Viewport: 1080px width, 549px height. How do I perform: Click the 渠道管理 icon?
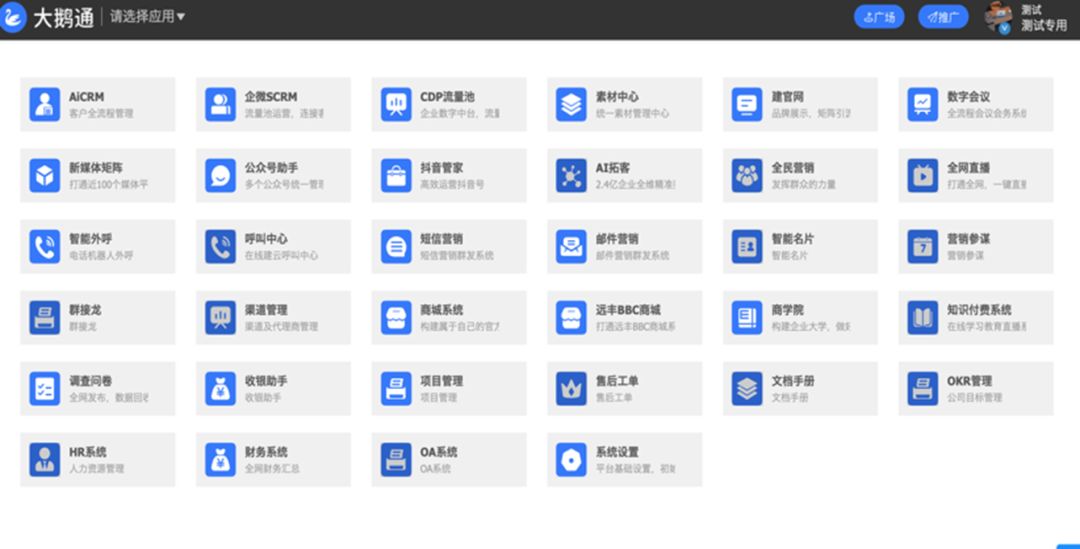click(x=220, y=318)
